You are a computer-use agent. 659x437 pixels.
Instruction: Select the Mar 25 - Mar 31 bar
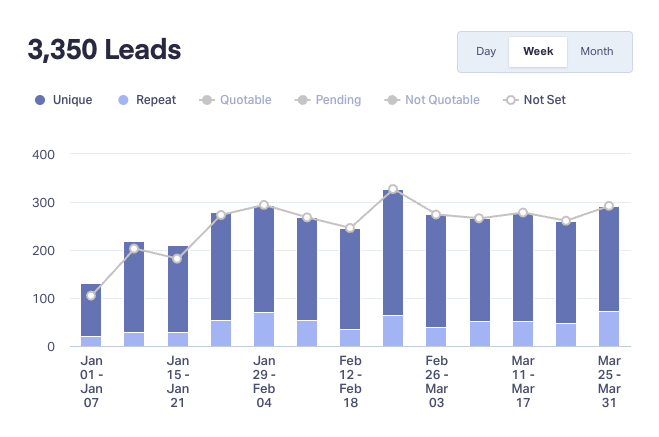pos(609,276)
